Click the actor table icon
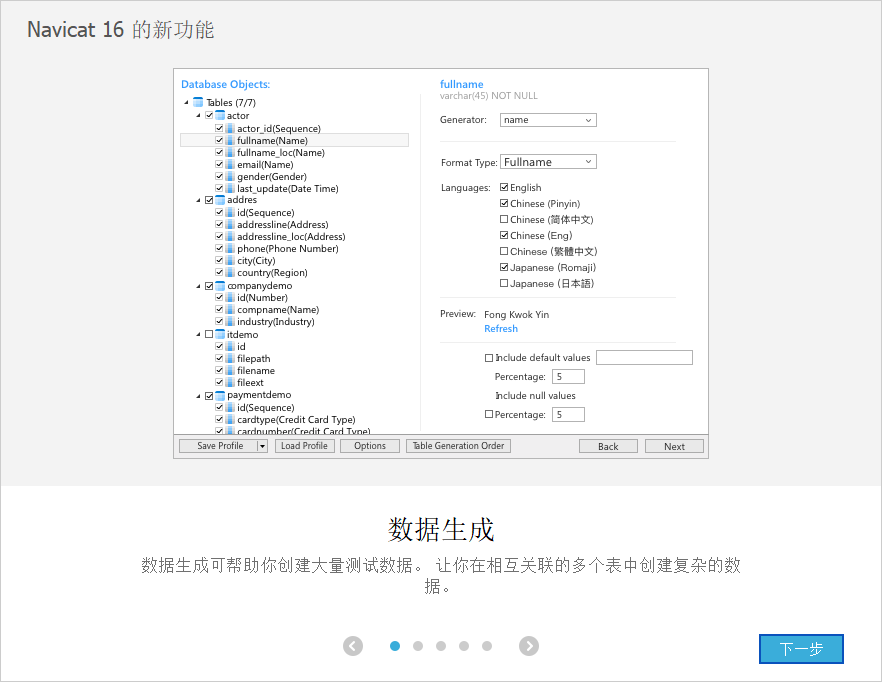 point(220,115)
